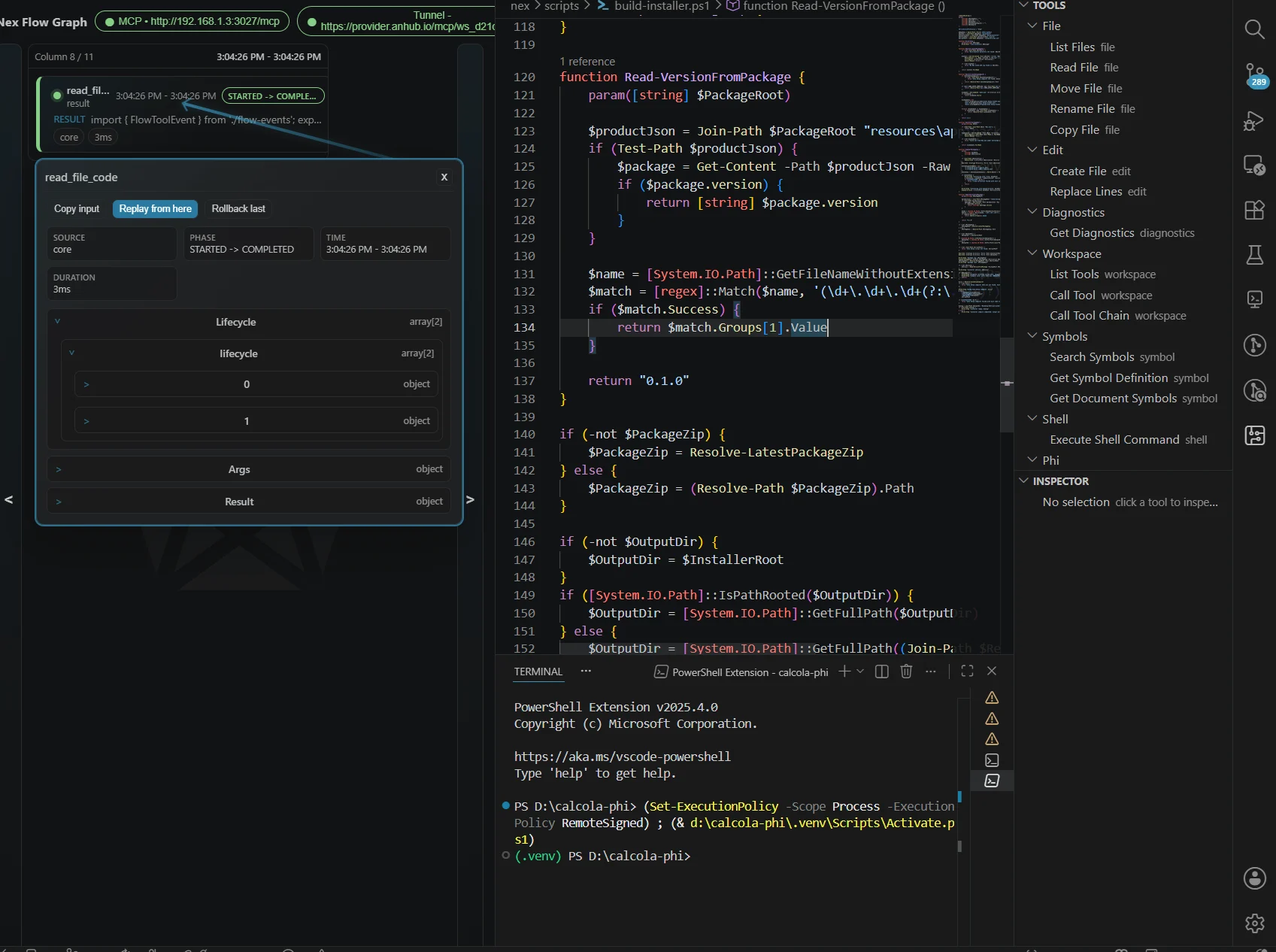The image size is (1276, 952).
Task: Select the active PowerShell terminal entry
Action: click(x=992, y=781)
